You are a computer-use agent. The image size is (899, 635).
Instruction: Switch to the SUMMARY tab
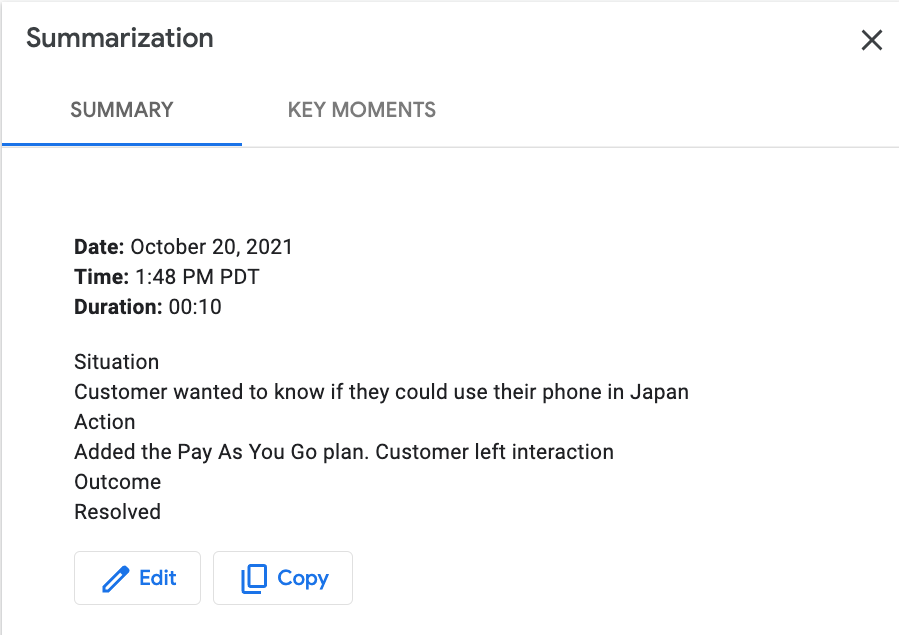coord(122,110)
